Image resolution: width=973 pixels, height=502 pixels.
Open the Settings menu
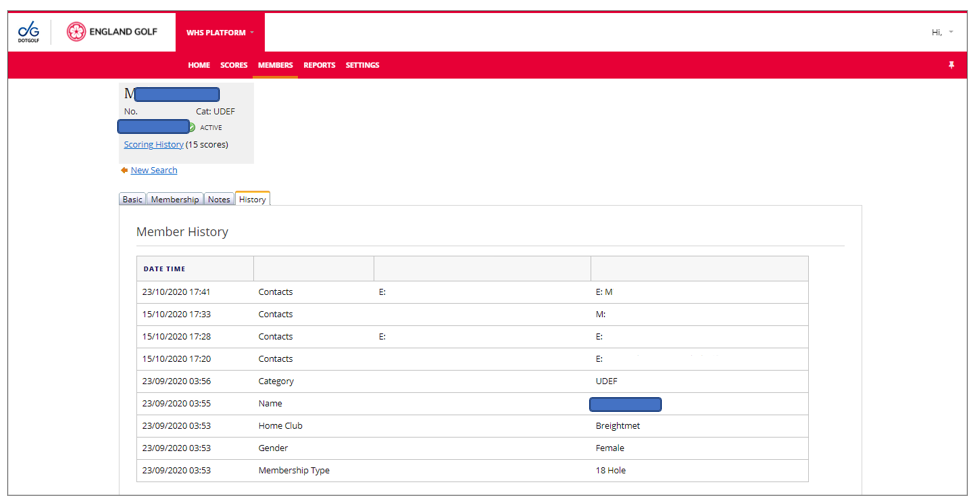pyautogui.click(x=362, y=65)
